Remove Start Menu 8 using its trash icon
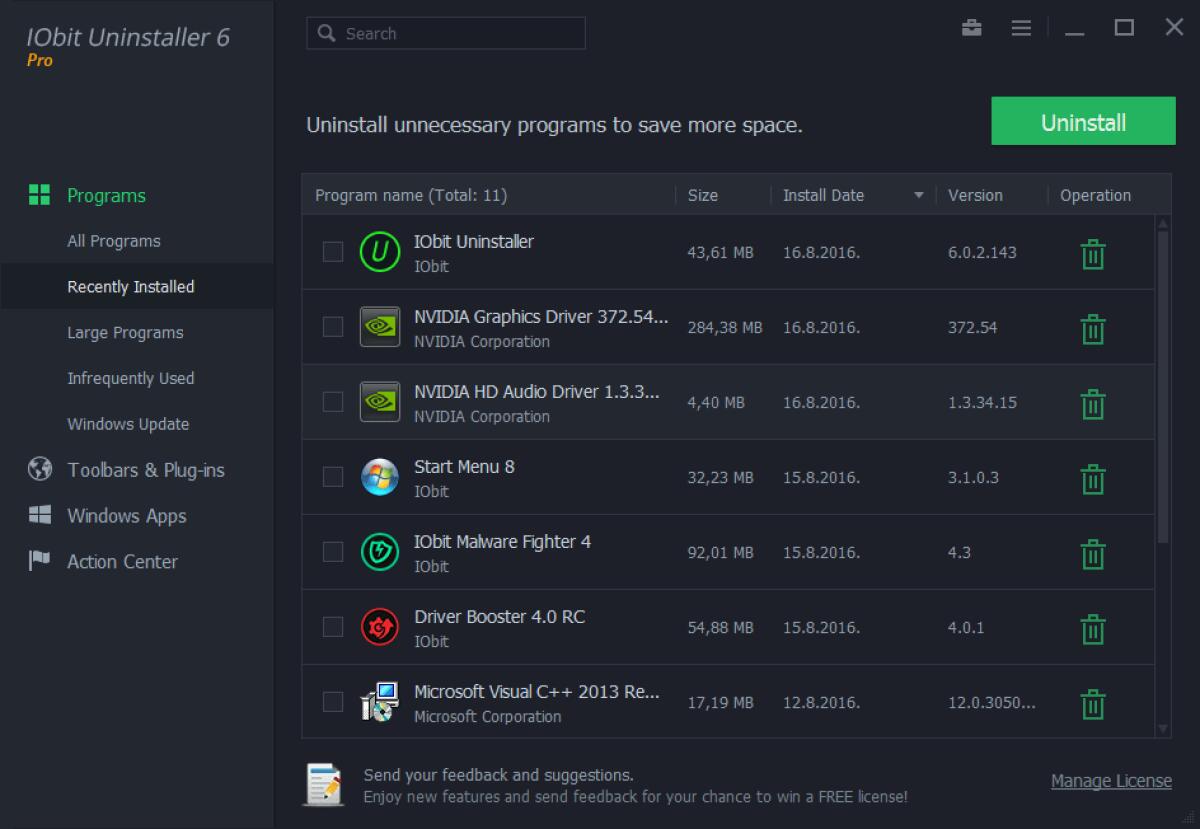The image size is (1200, 829). point(1092,478)
